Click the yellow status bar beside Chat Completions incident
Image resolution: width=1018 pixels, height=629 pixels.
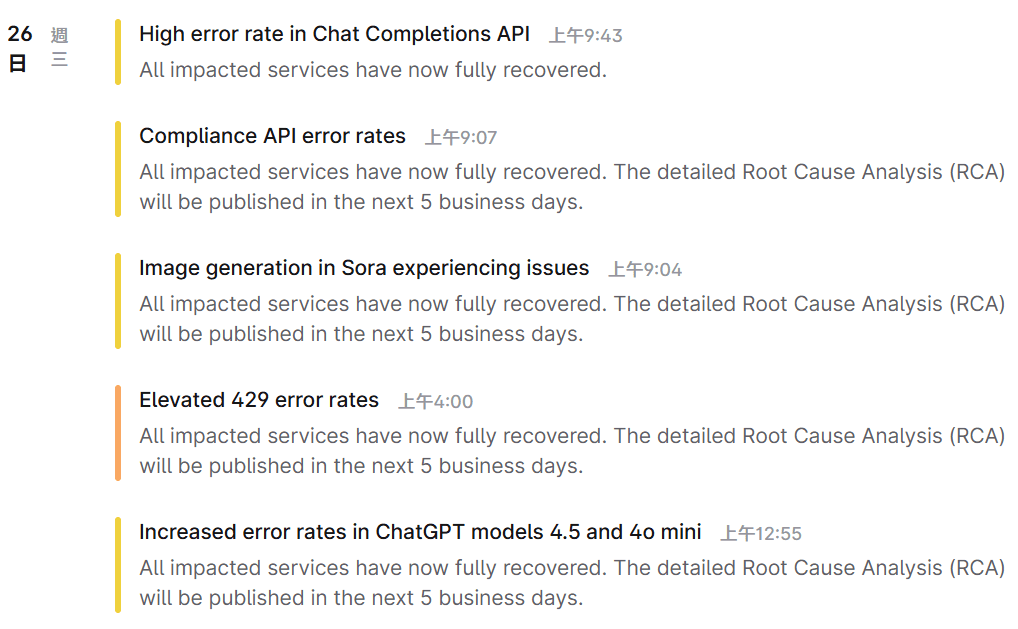coord(118,52)
